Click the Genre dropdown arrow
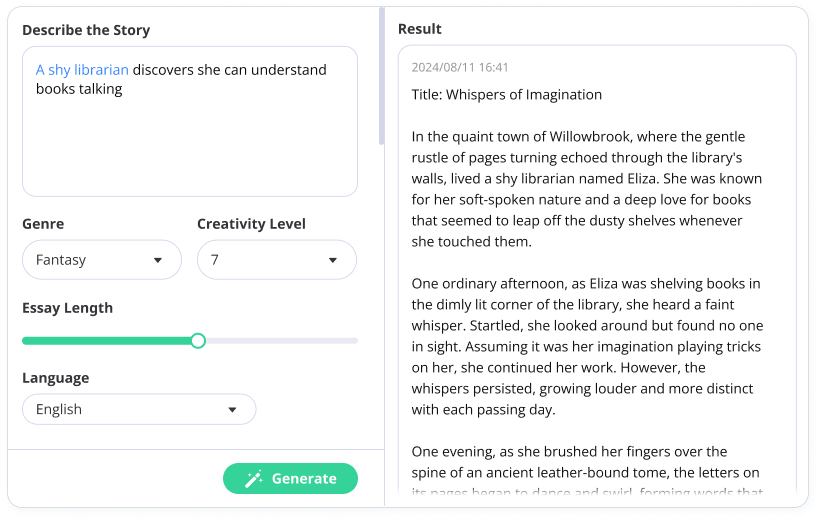 [x=158, y=260]
